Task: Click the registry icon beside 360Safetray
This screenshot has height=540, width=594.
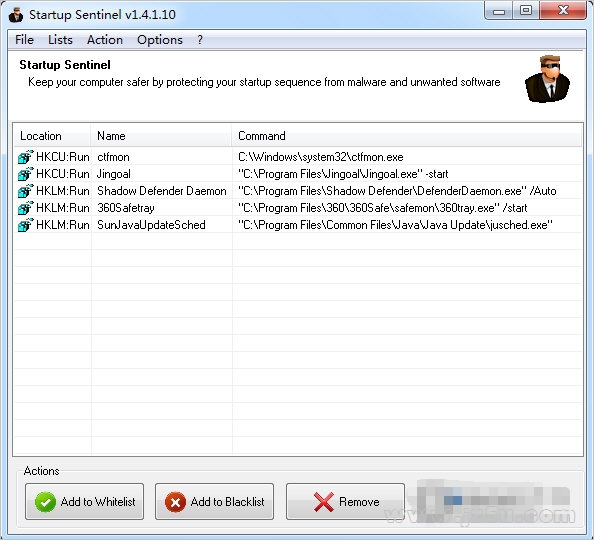Action: (25, 208)
